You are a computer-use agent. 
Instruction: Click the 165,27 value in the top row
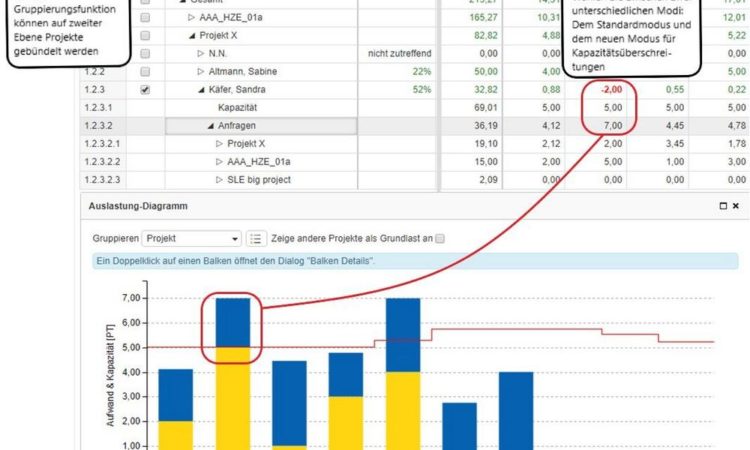tap(483, 17)
